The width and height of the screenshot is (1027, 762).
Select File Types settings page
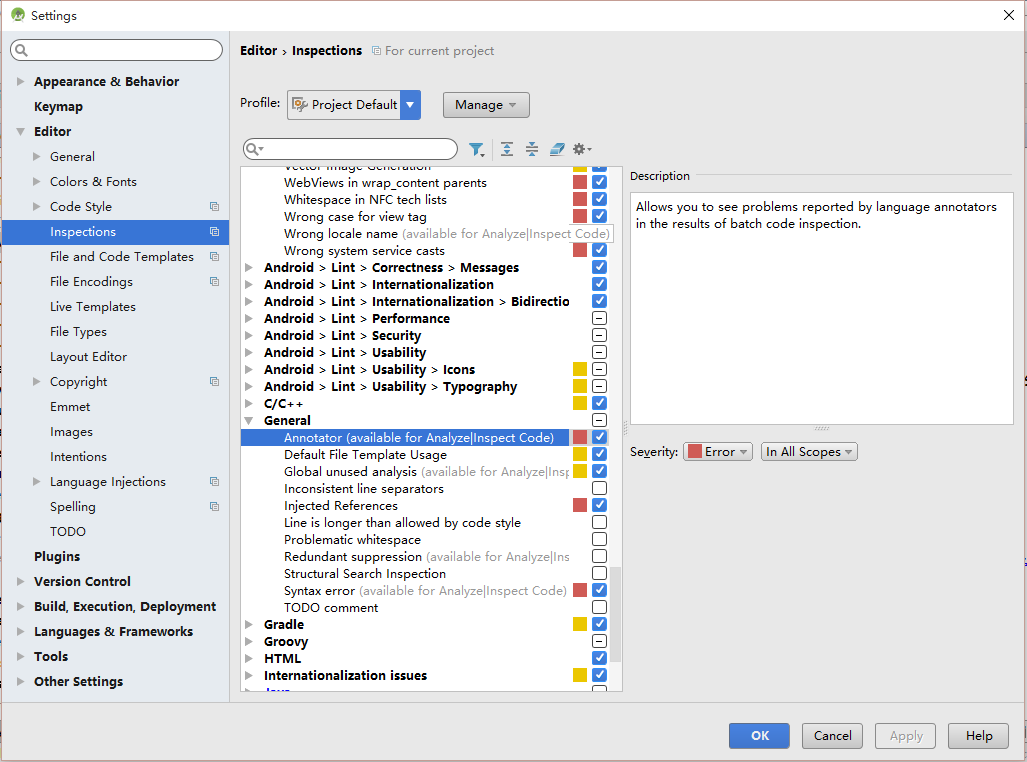coord(79,332)
